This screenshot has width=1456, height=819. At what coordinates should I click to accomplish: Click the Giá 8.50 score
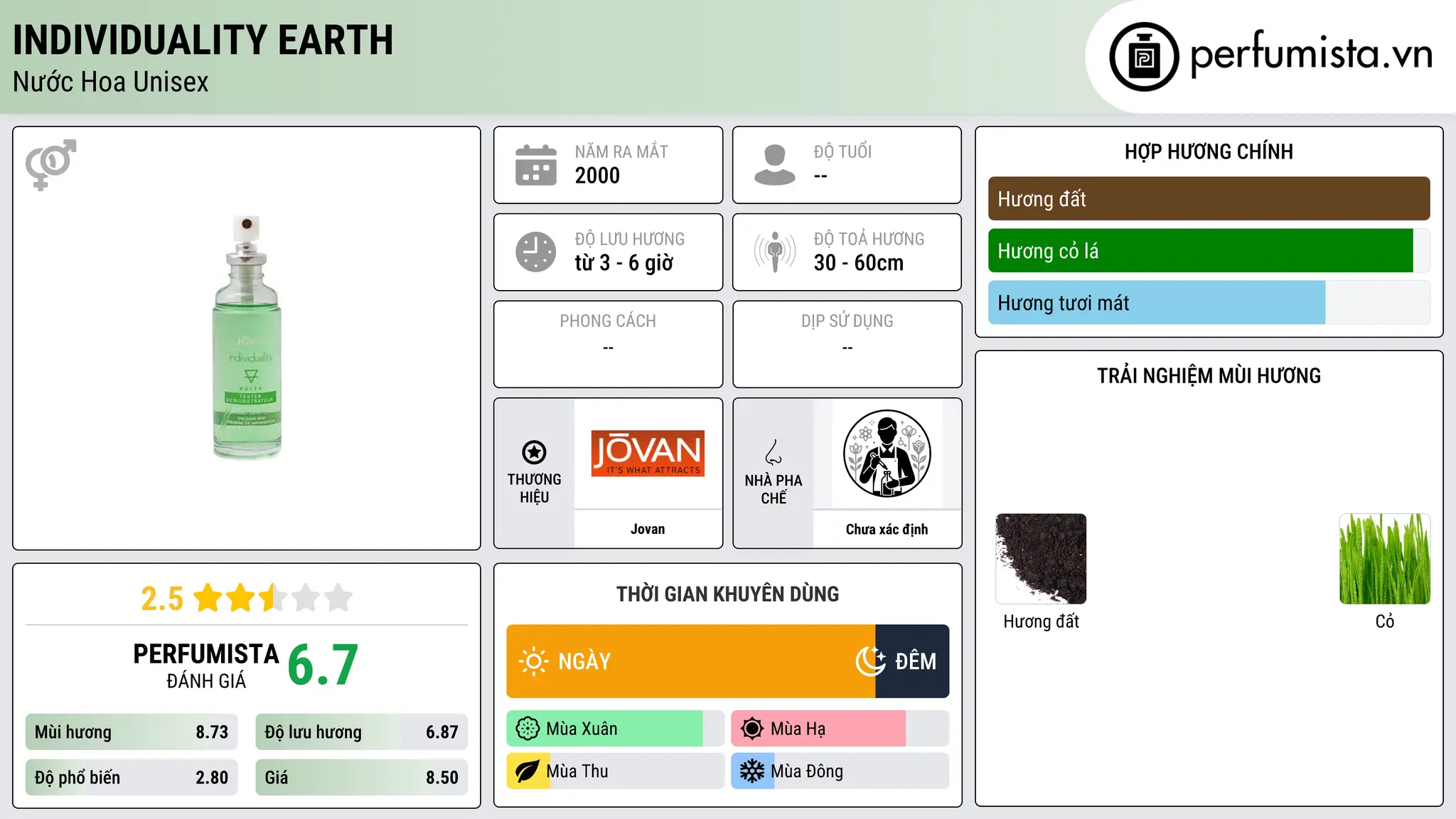tap(362, 778)
